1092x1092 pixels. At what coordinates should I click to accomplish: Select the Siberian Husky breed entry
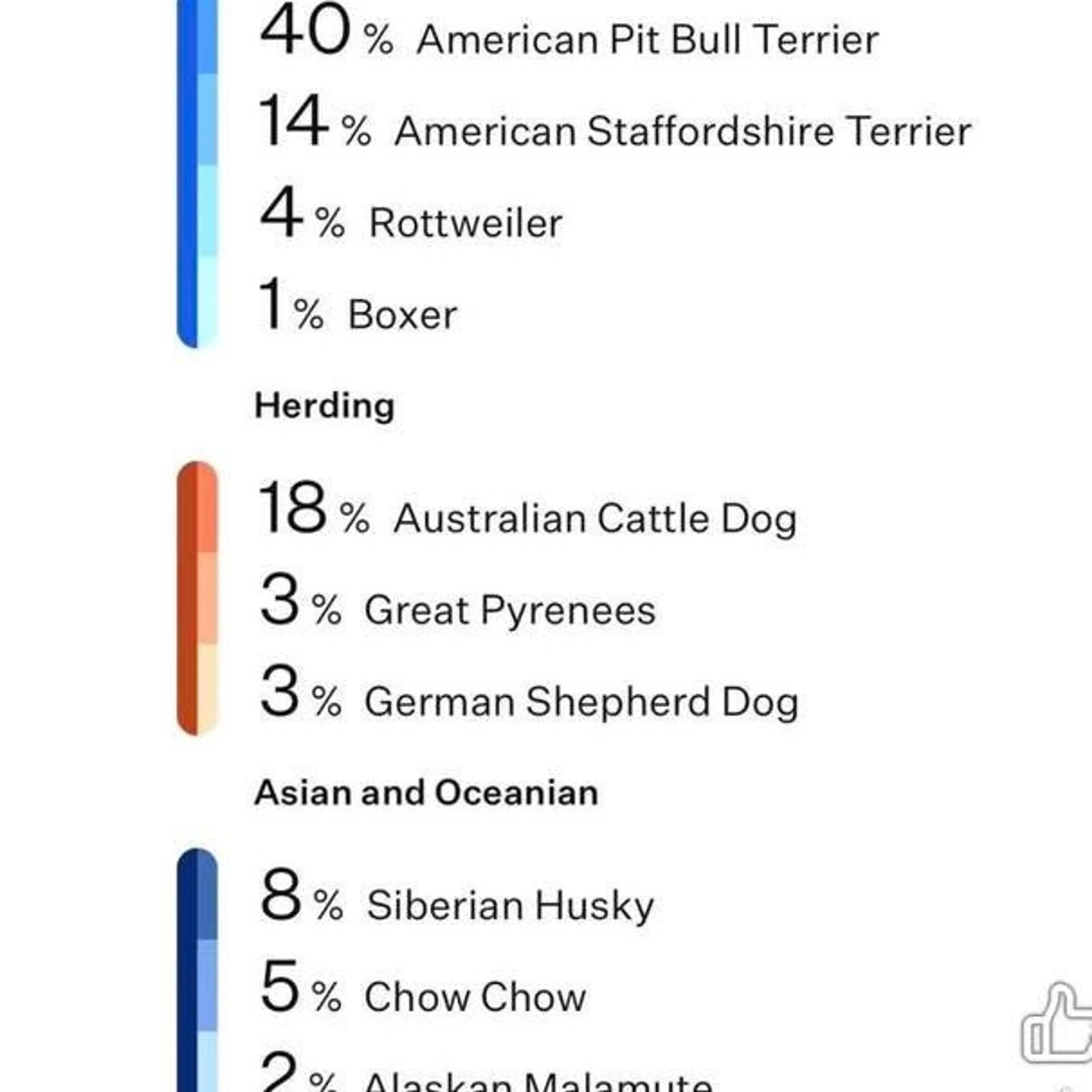pos(510,905)
